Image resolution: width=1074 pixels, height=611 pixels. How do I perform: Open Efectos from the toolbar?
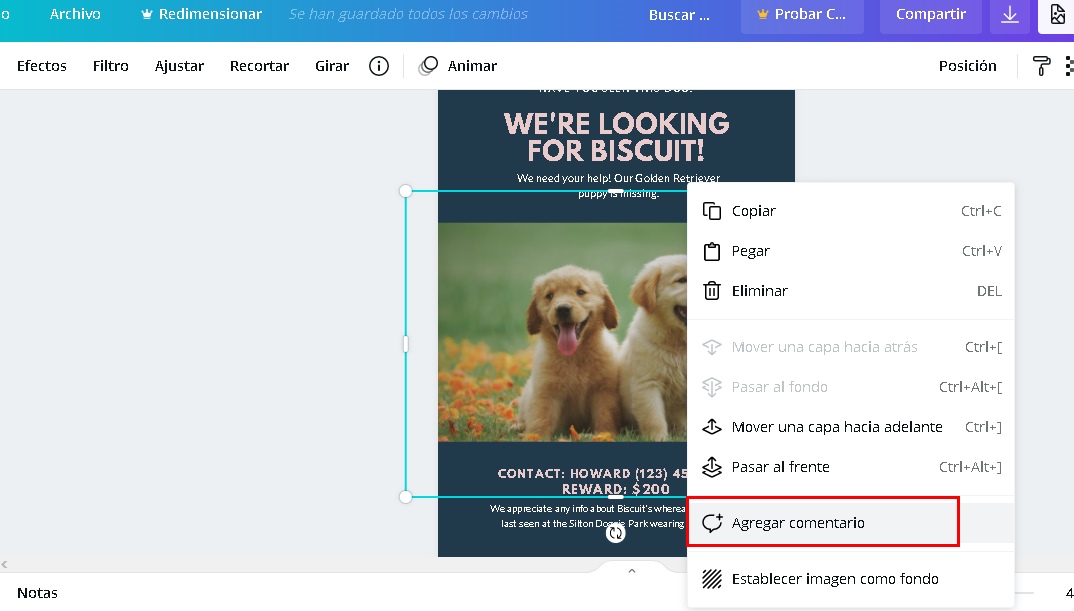(41, 65)
